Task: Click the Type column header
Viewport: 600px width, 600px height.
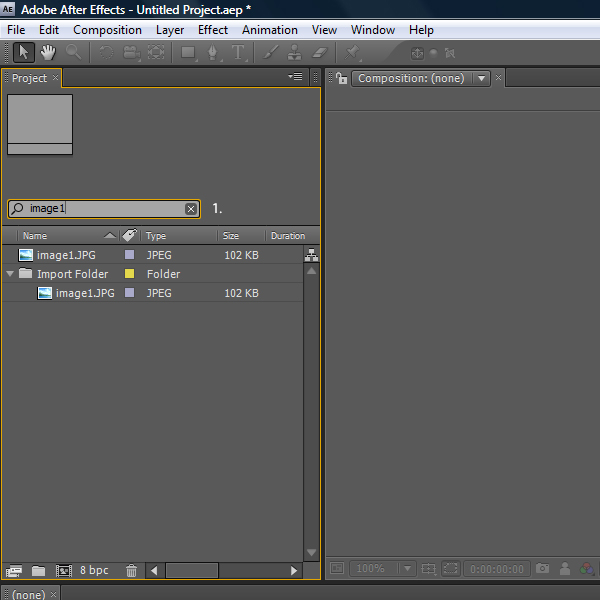Action: point(156,235)
